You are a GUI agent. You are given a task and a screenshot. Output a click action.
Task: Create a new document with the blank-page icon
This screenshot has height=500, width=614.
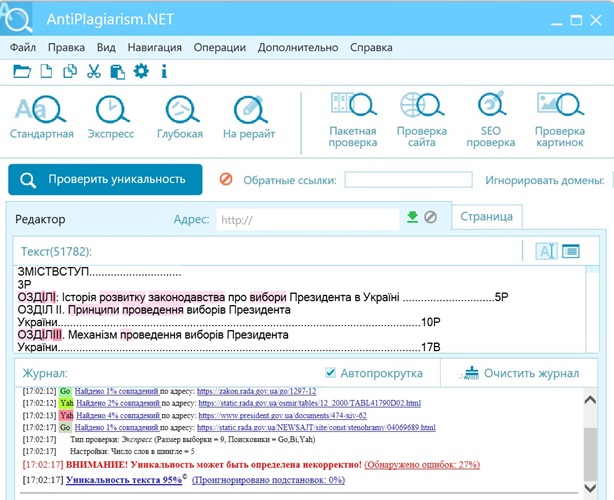46,71
